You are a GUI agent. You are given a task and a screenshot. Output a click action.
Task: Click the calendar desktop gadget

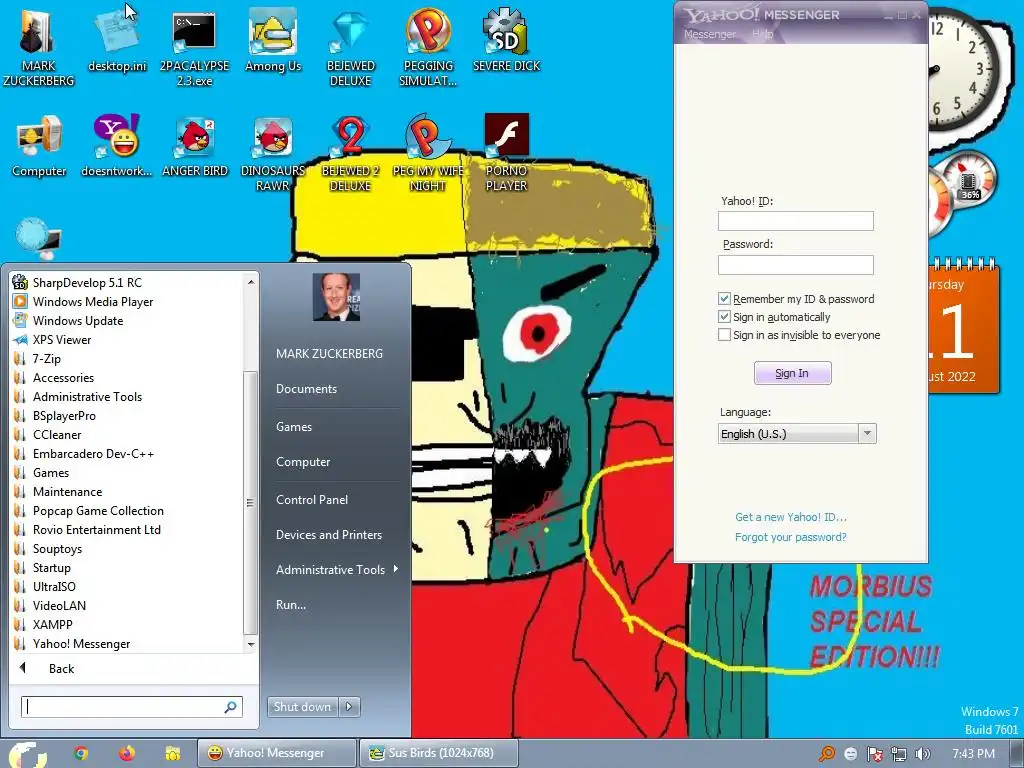point(963,327)
